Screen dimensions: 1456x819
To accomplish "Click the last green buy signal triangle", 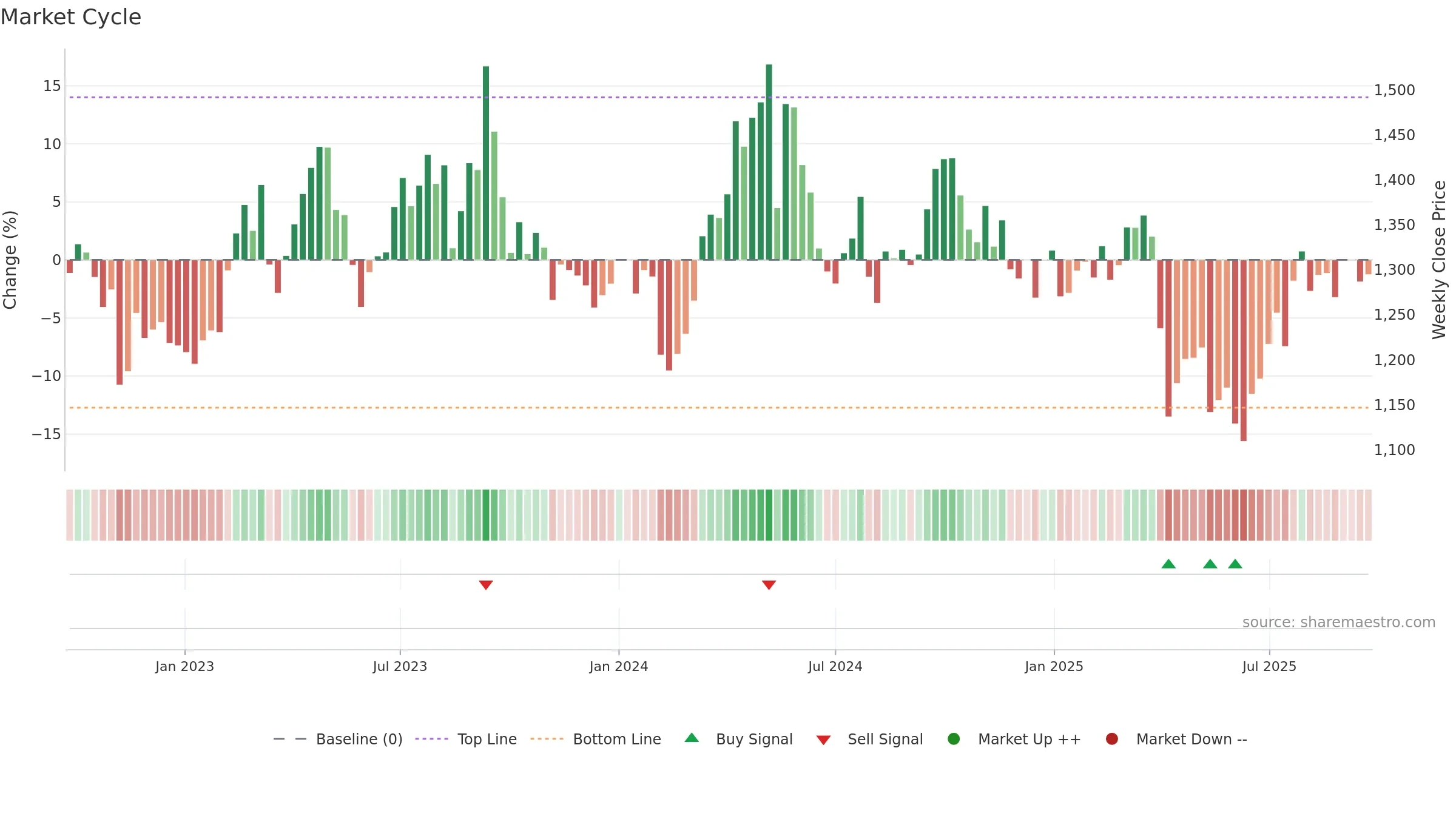I will tap(1235, 564).
